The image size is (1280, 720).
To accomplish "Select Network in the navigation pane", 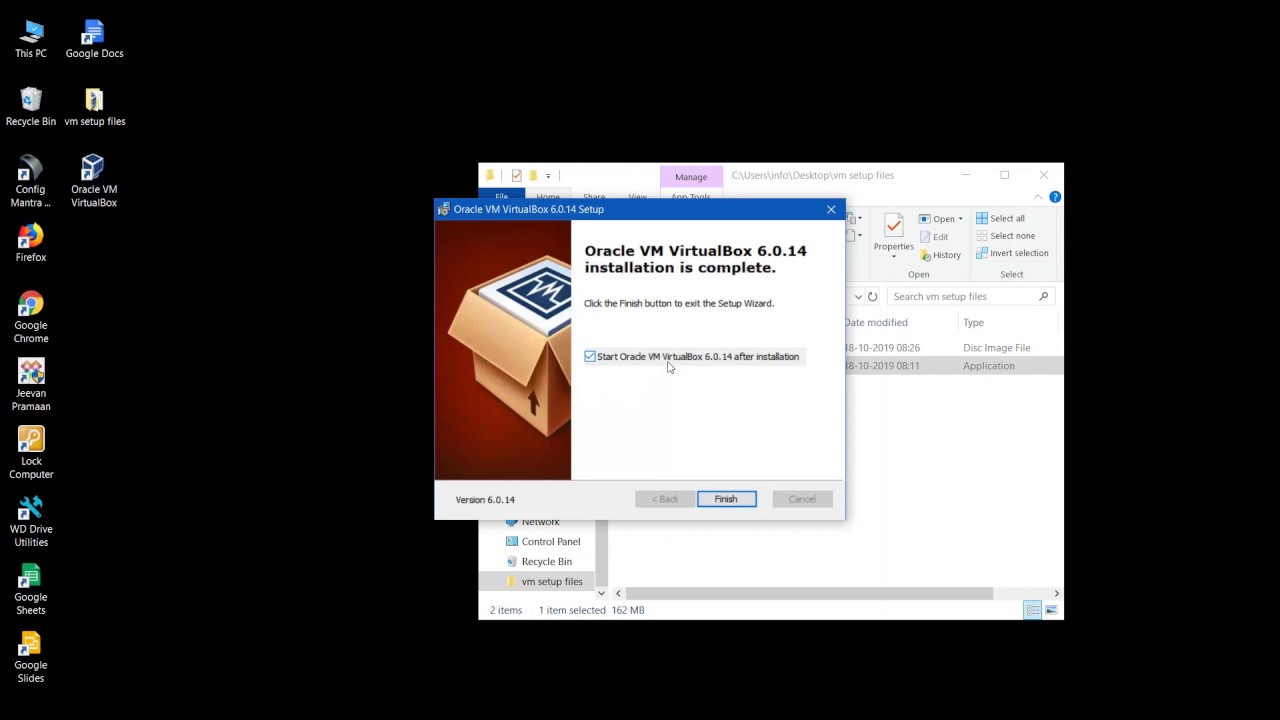I will coord(540,522).
